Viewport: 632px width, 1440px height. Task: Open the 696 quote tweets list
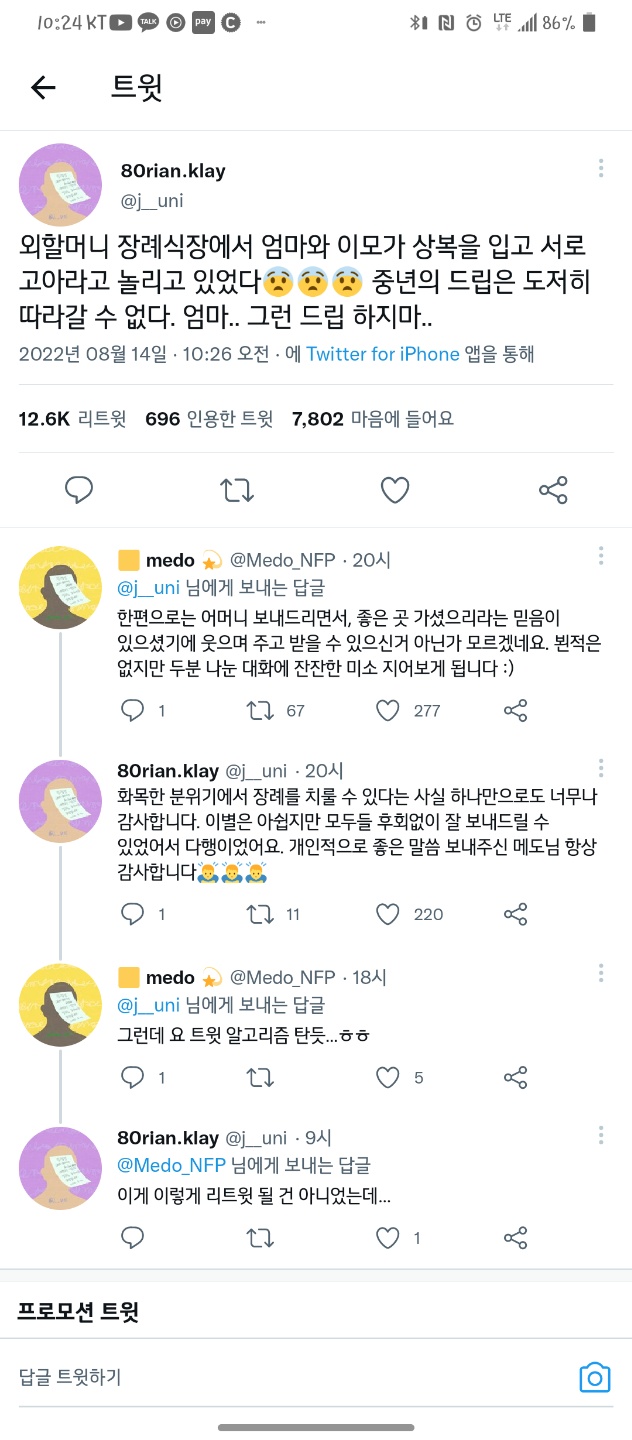[209, 419]
